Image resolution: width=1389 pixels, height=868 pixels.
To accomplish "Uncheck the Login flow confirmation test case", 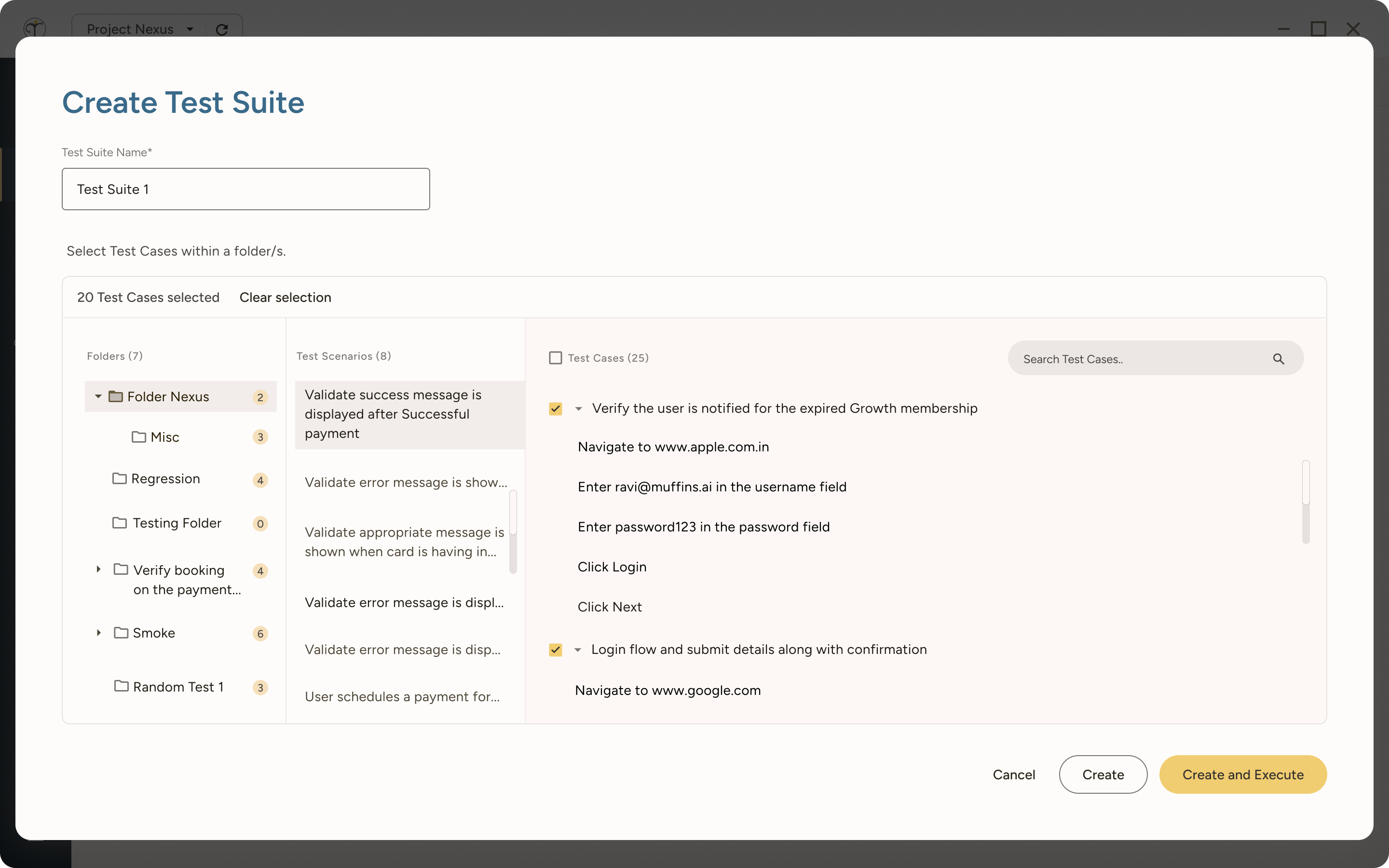I will click(555, 649).
